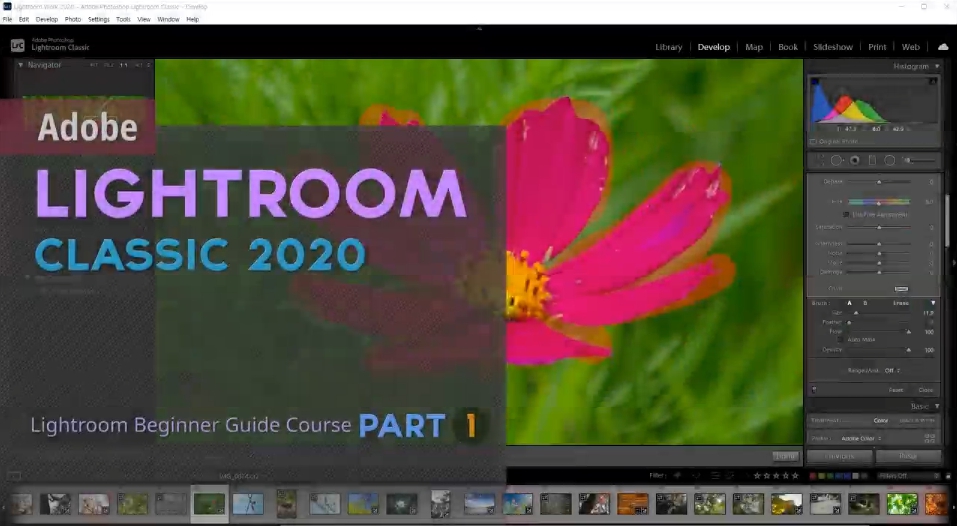Enable Use Fine Adjustment checkbox
The image size is (957, 526).
[846, 215]
